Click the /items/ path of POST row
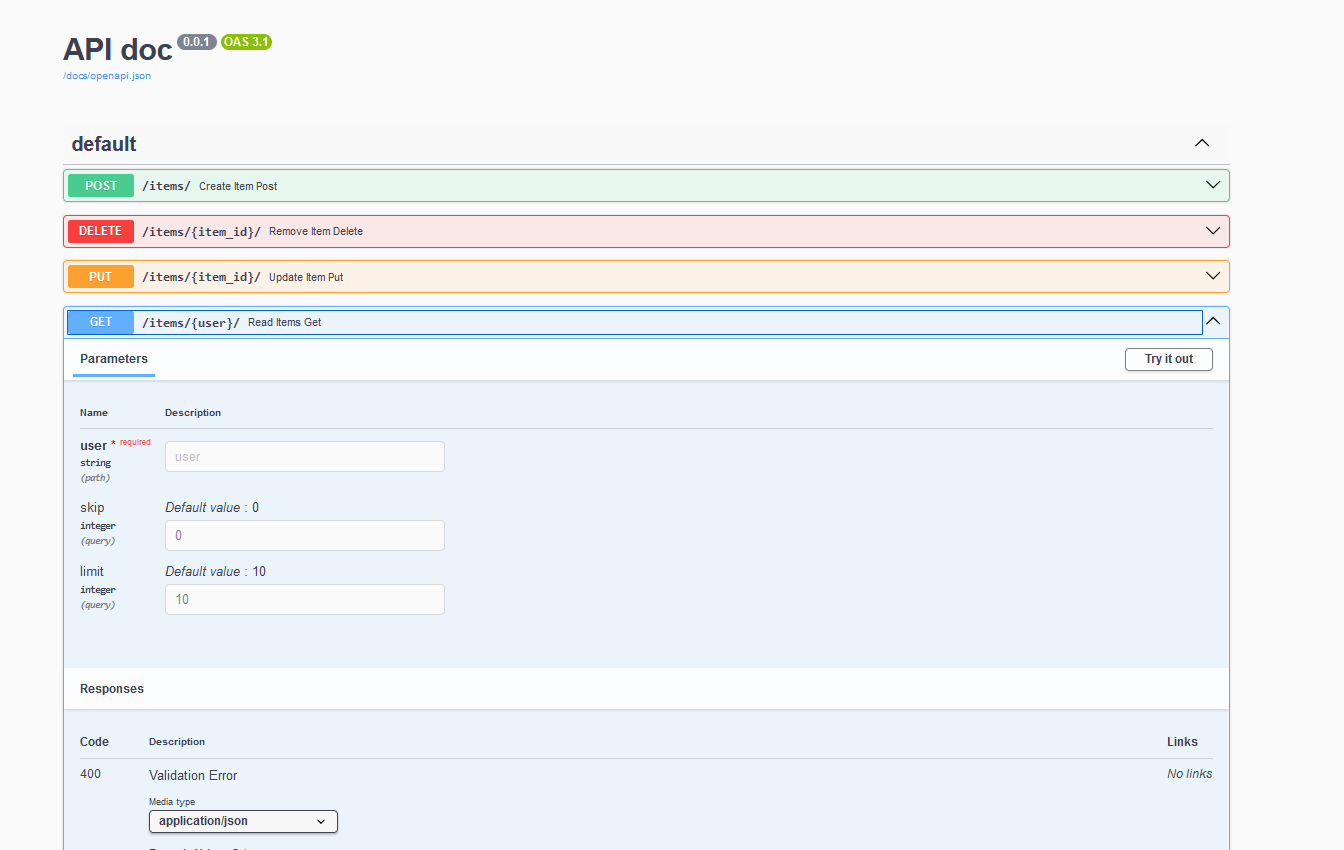This screenshot has width=1344, height=850. pos(166,186)
